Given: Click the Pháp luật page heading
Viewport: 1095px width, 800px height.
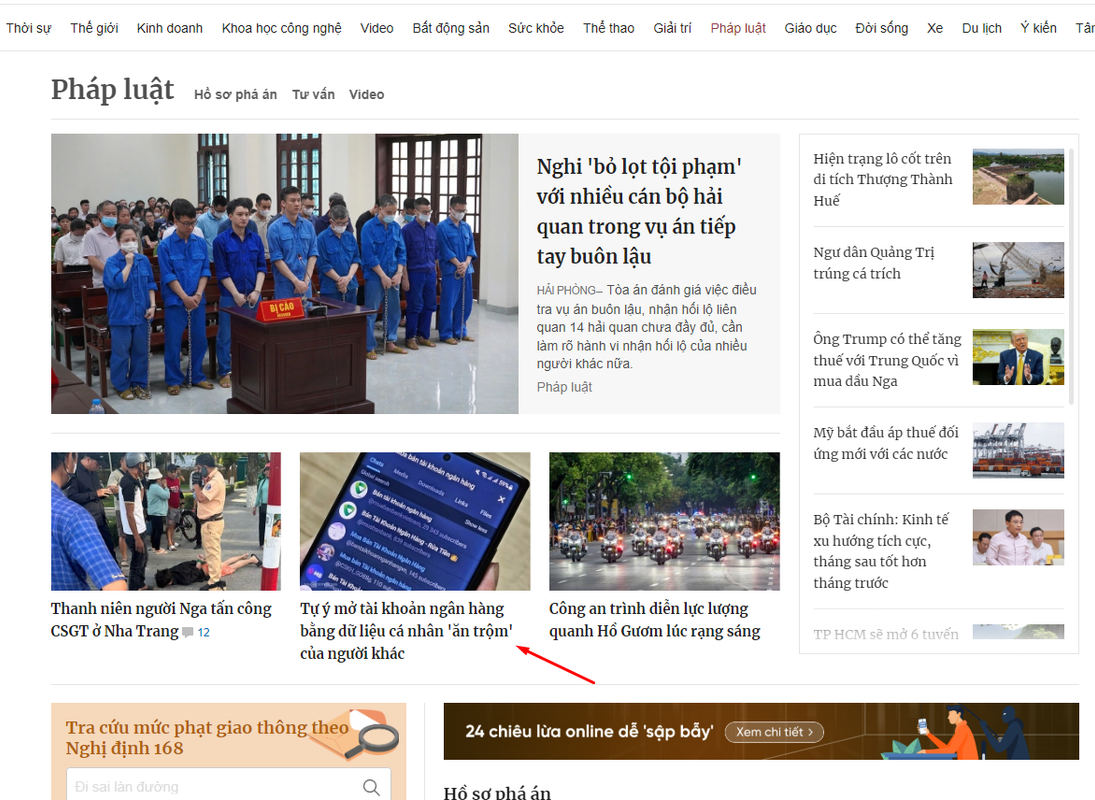Looking at the screenshot, I should point(113,91).
